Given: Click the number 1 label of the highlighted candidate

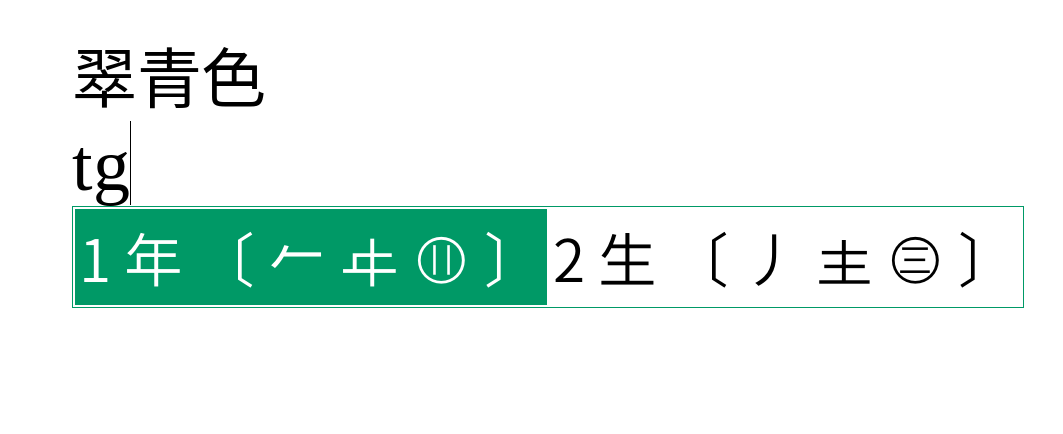Looking at the screenshot, I should point(95,260).
